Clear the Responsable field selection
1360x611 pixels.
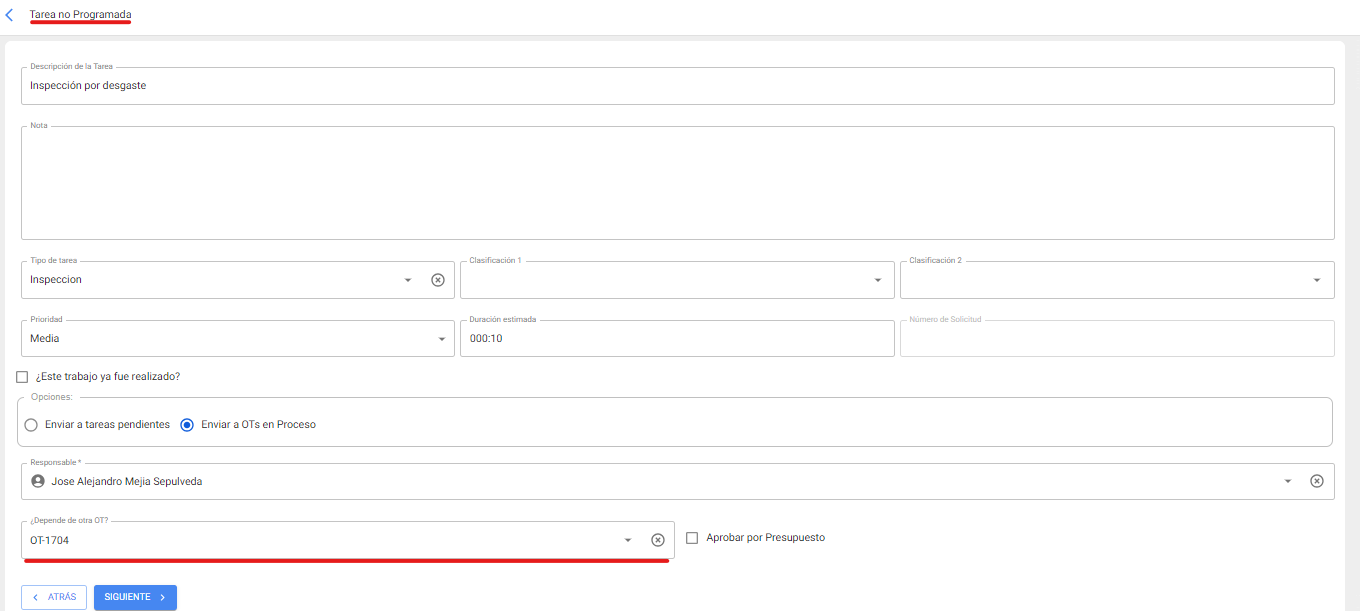pyautogui.click(x=1317, y=481)
